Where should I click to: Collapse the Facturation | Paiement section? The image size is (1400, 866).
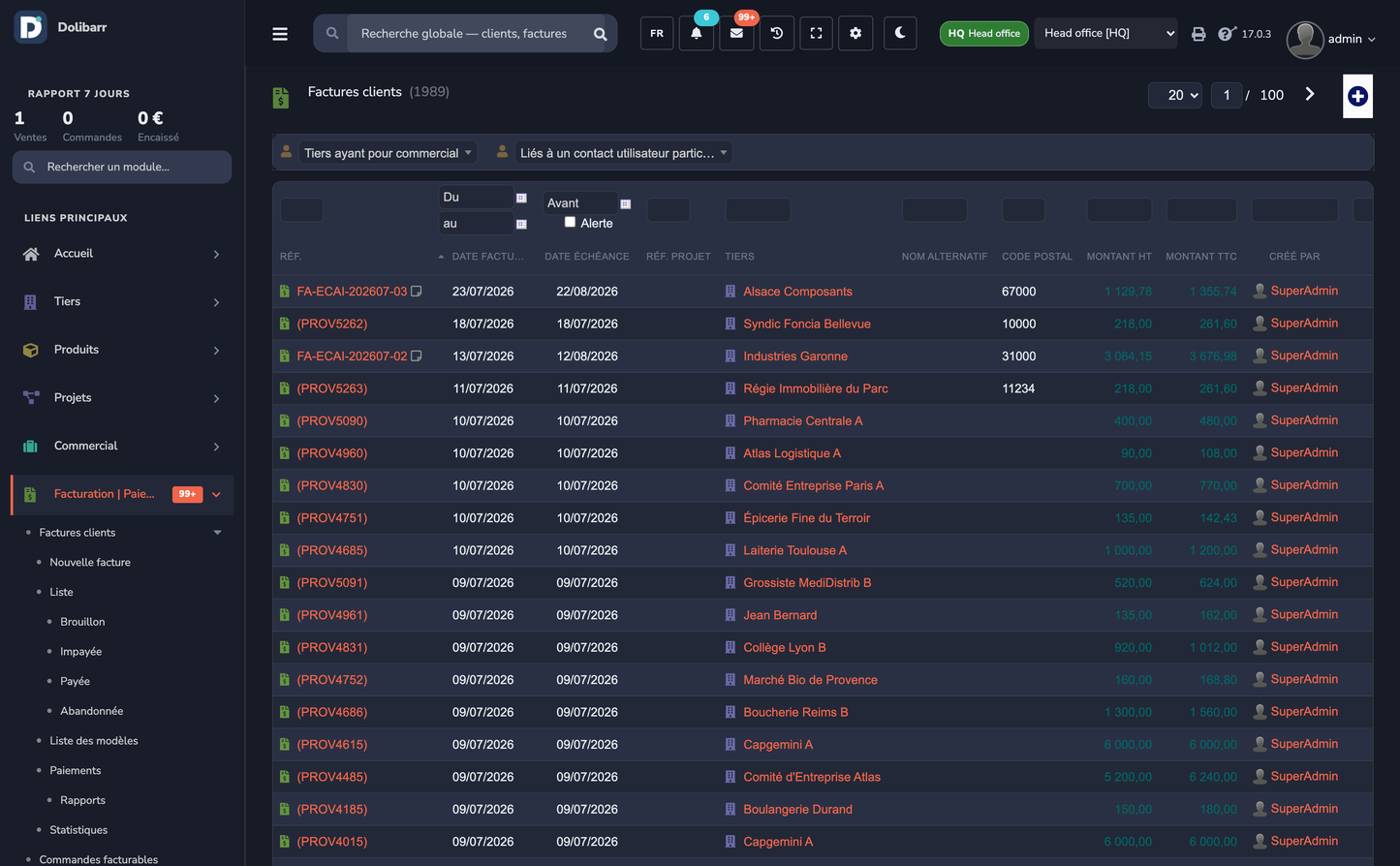(216, 494)
